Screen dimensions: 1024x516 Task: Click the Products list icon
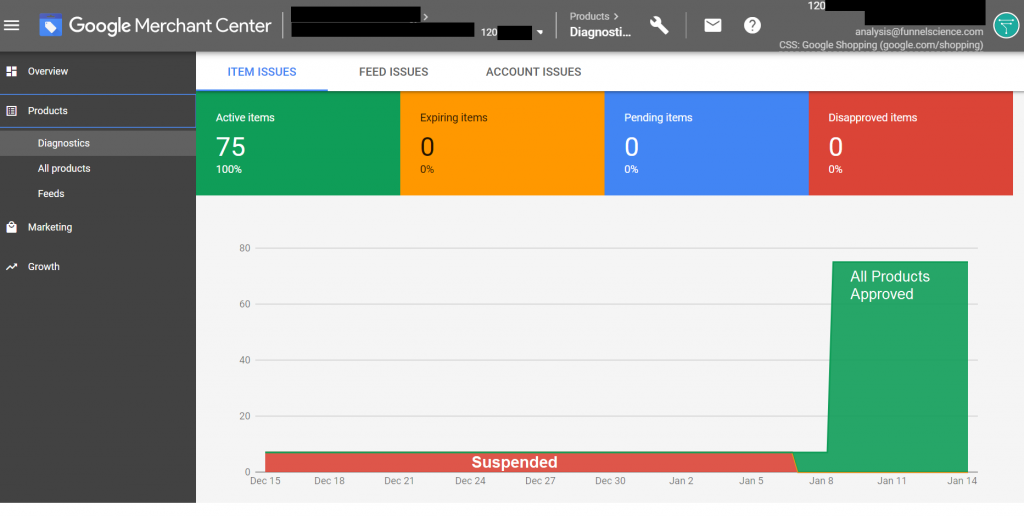pyautogui.click(x=12, y=111)
